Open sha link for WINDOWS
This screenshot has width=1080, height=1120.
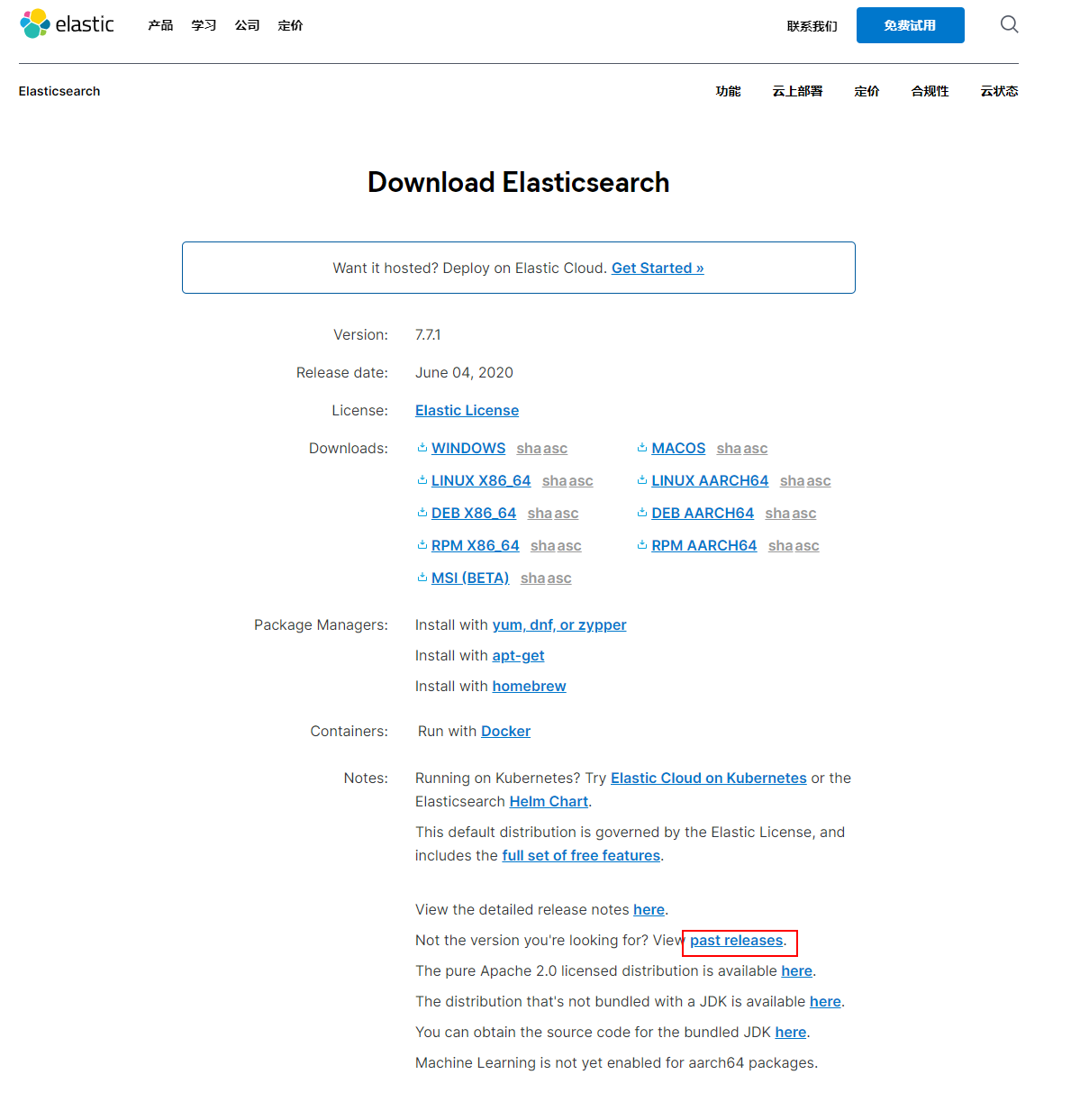(x=529, y=448)
